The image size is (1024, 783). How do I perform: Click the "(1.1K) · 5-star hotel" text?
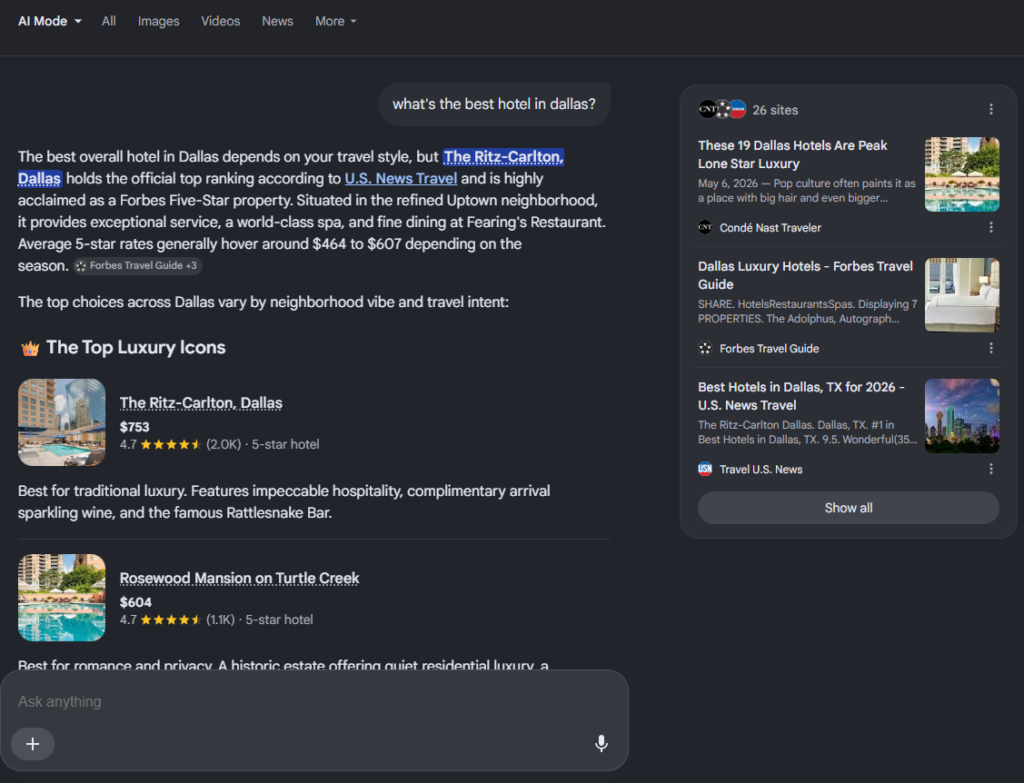coord(259,620)
